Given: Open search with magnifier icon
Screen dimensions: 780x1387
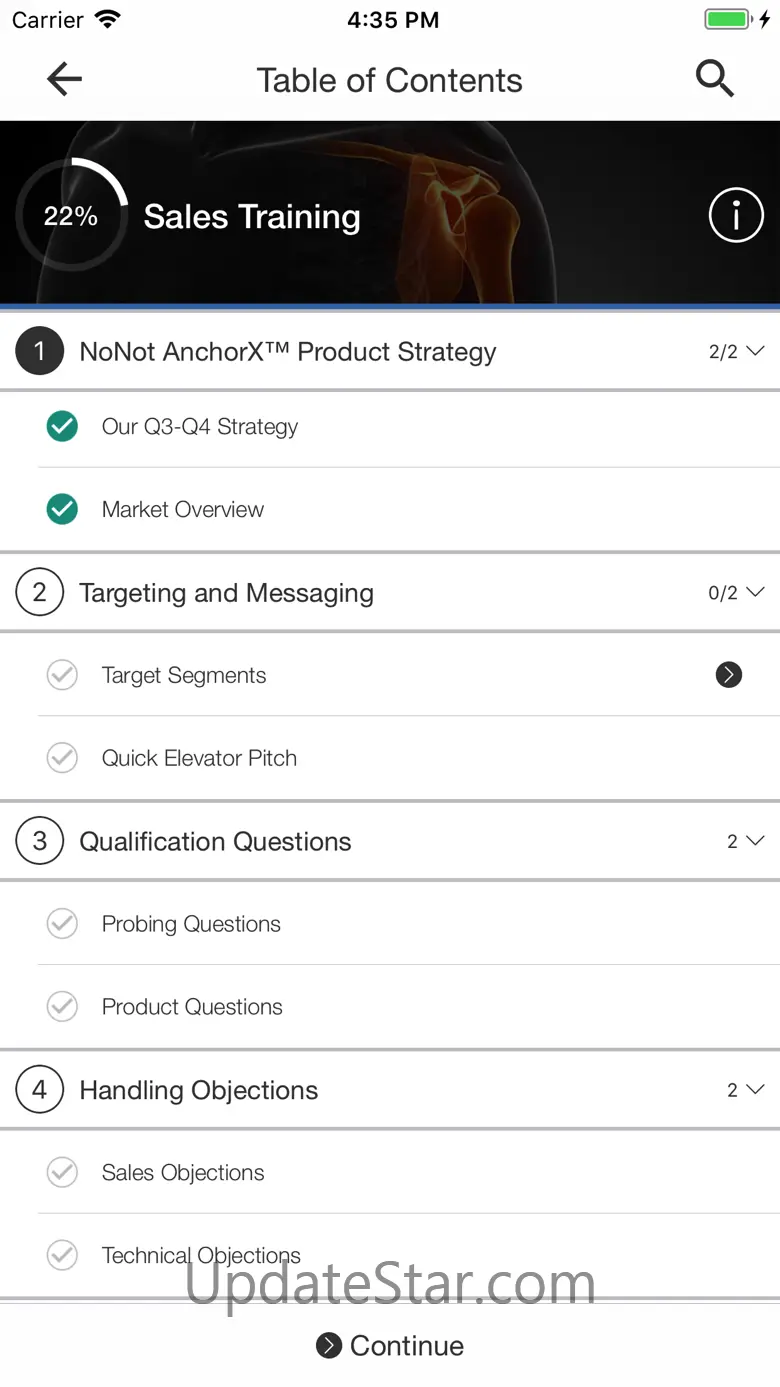Looking at the screenshot, I should click(x=715, y=79).
